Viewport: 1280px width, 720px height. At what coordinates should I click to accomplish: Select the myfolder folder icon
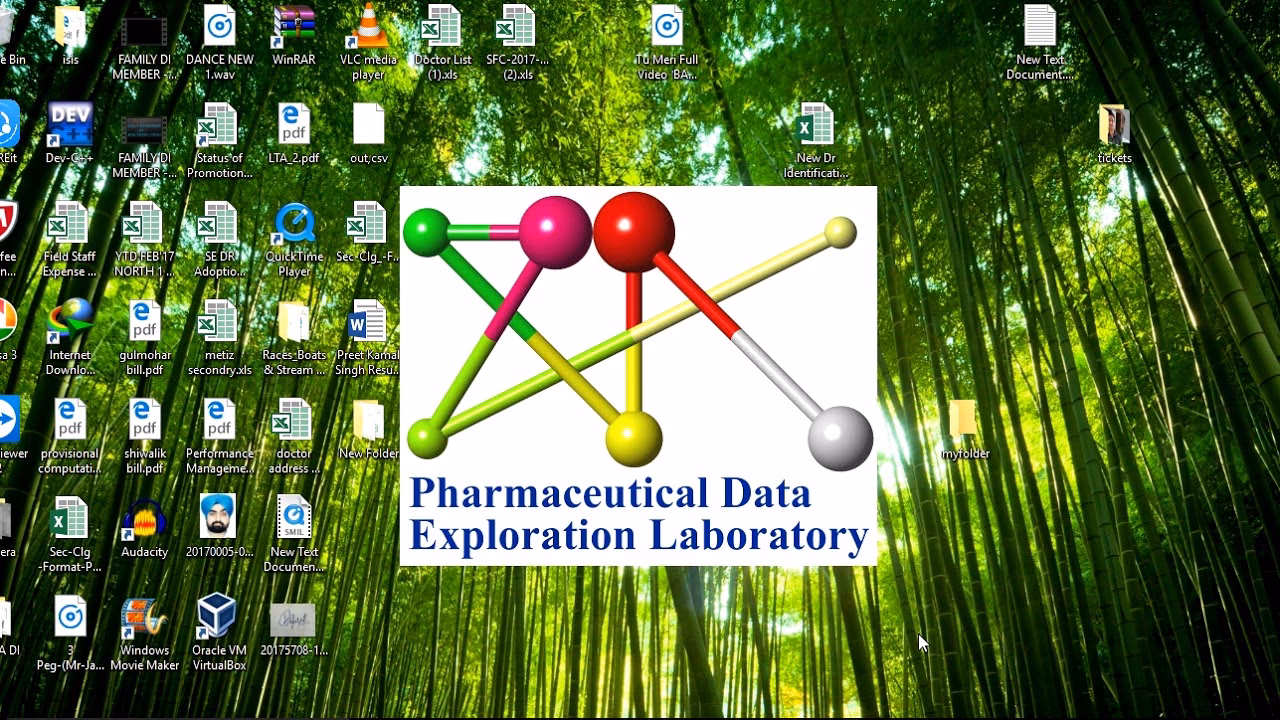point(964,421)
